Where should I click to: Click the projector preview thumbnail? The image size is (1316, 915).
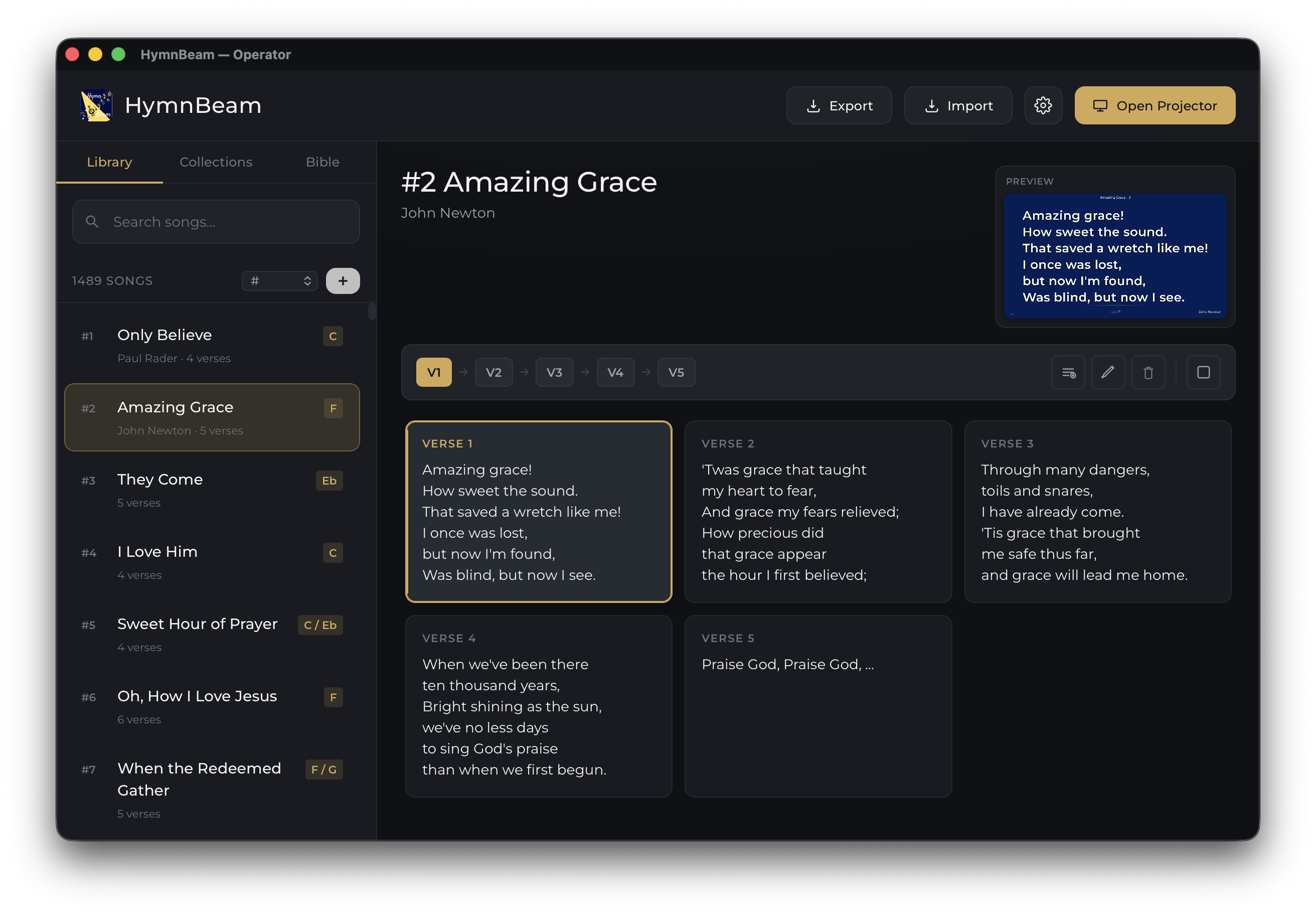coord(1115,256)
